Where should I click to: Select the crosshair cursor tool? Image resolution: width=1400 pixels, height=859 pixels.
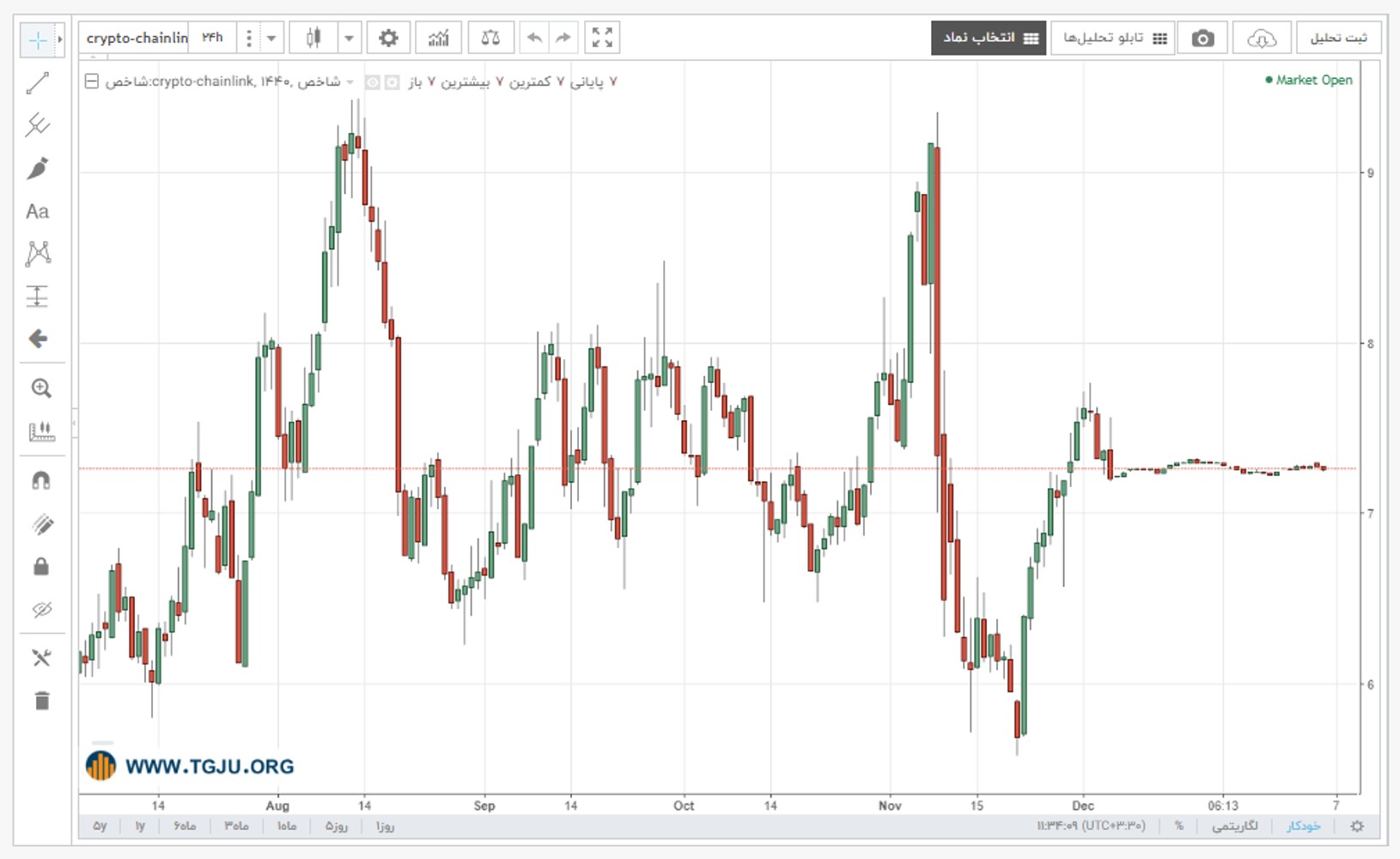(x=37, y=40)
